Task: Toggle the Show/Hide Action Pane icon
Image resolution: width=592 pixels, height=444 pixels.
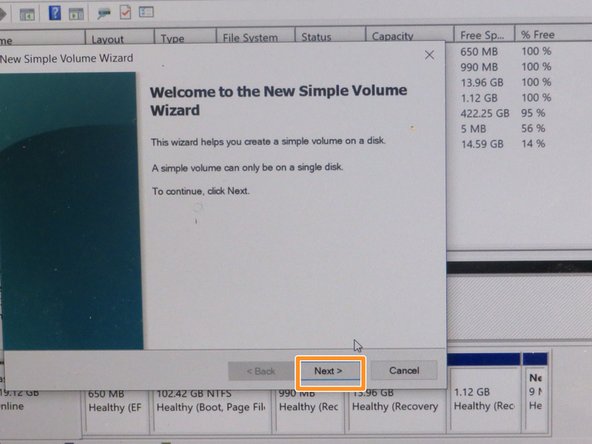Action: [76, 14]
